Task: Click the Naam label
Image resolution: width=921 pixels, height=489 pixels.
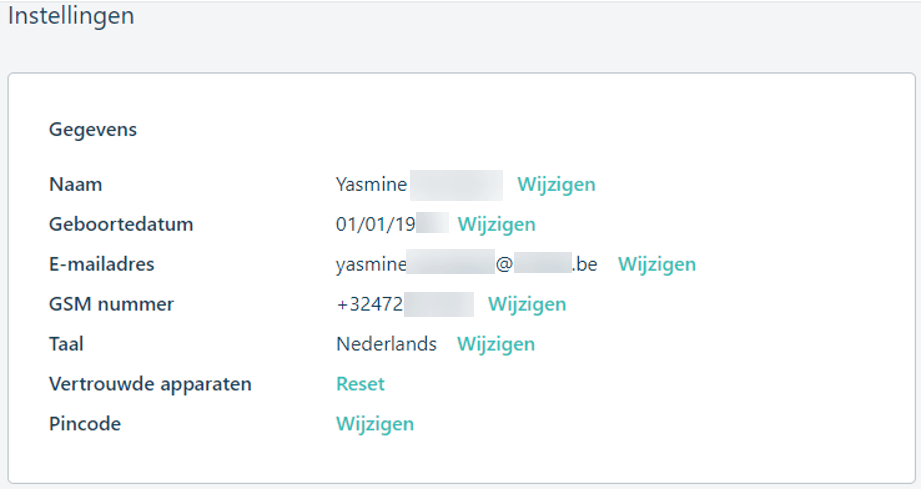Action: point(76,184)
